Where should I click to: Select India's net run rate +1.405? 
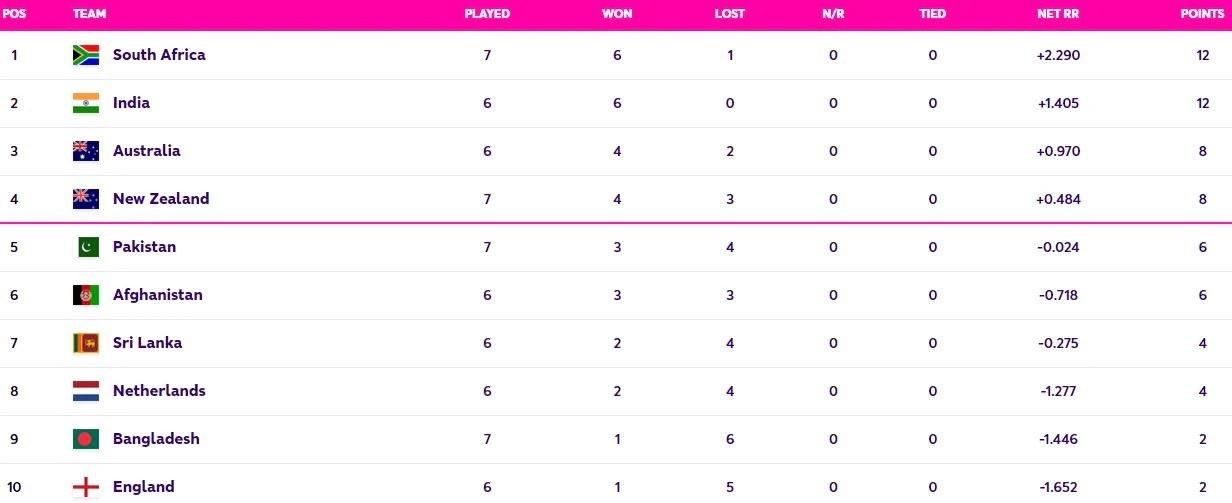click(x=1058, y=103)
